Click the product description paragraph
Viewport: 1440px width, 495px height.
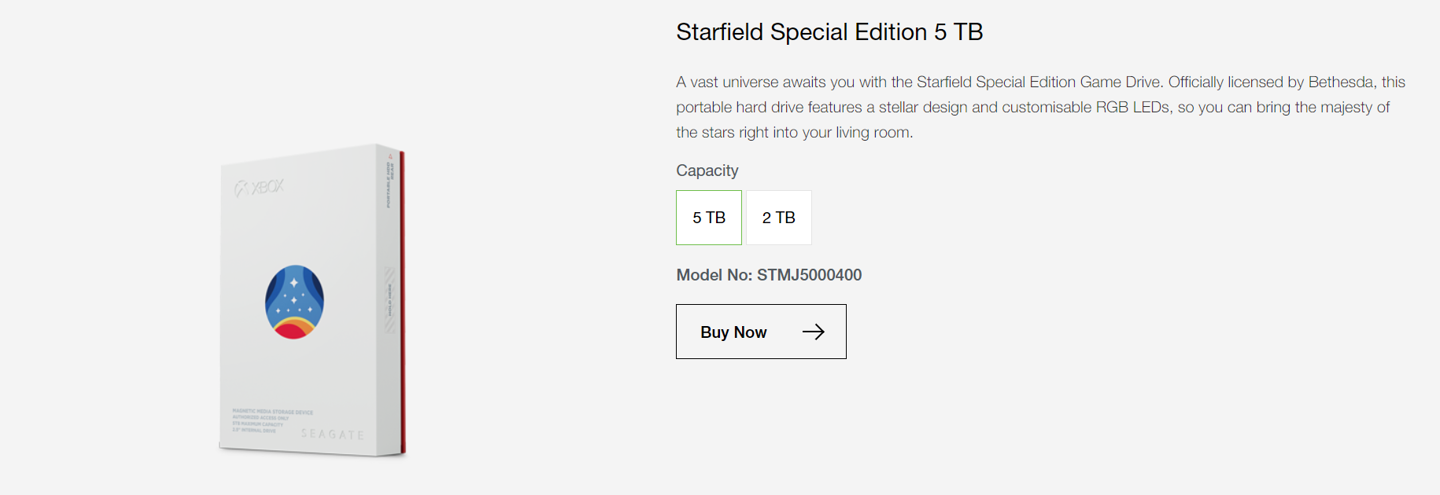[x=1030, y=107]
